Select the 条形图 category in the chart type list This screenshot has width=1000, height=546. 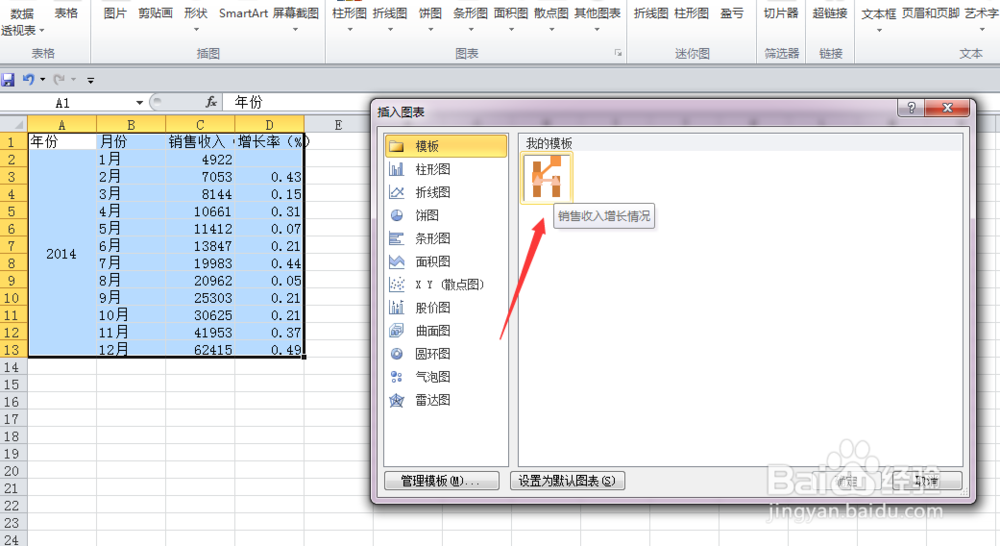446,239
